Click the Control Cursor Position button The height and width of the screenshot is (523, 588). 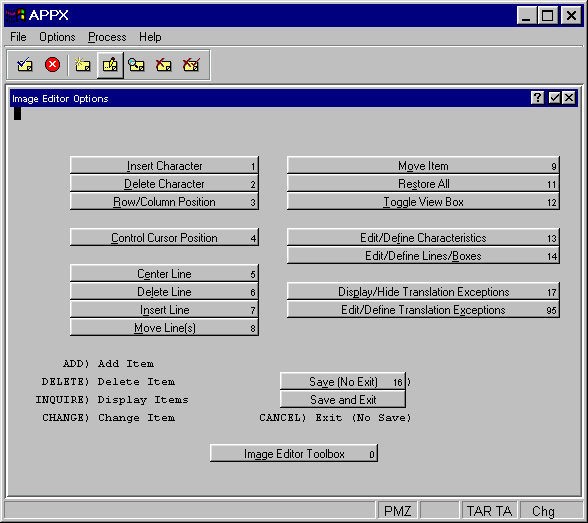164,237
